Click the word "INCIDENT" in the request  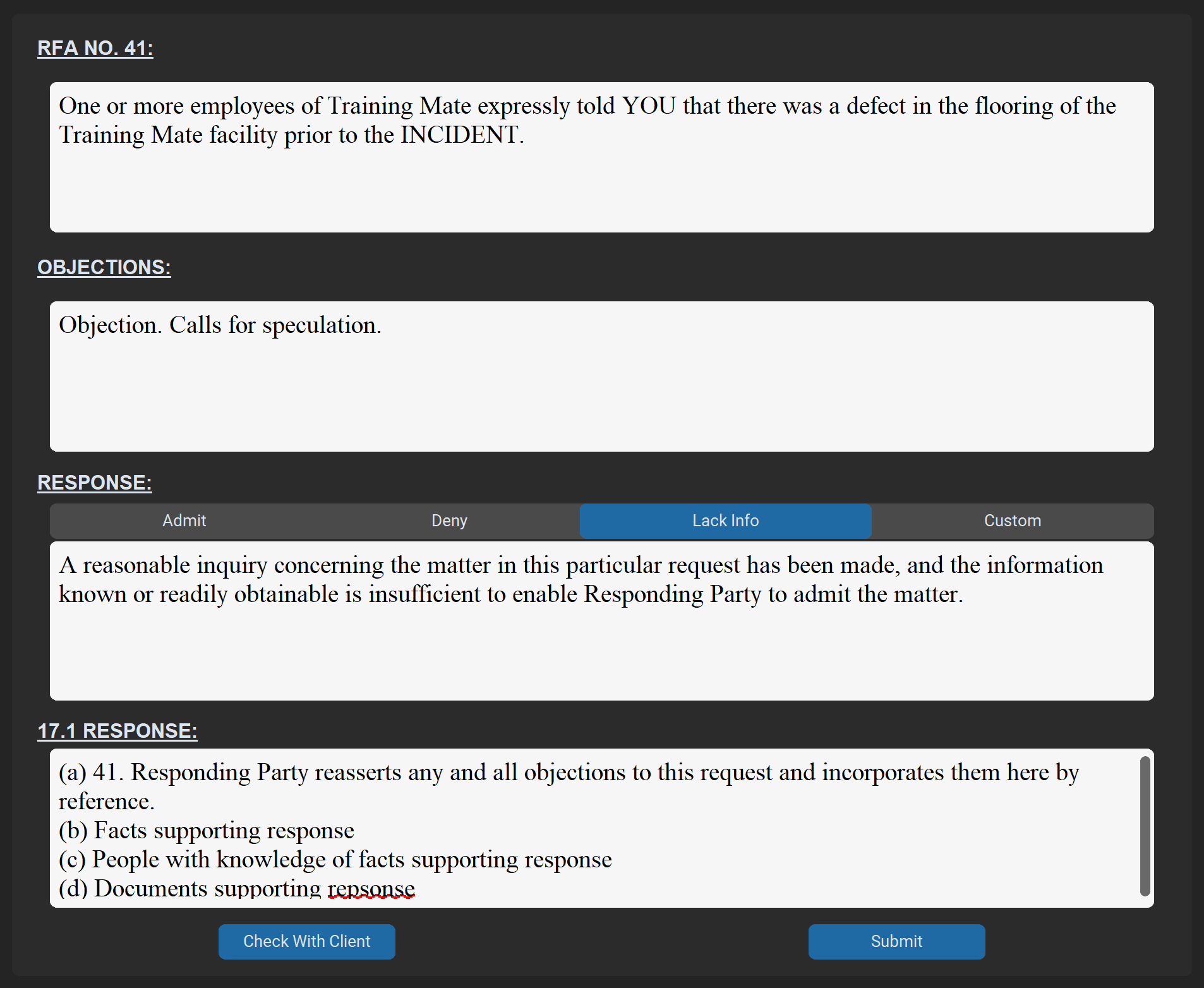(x=459, y=135)
